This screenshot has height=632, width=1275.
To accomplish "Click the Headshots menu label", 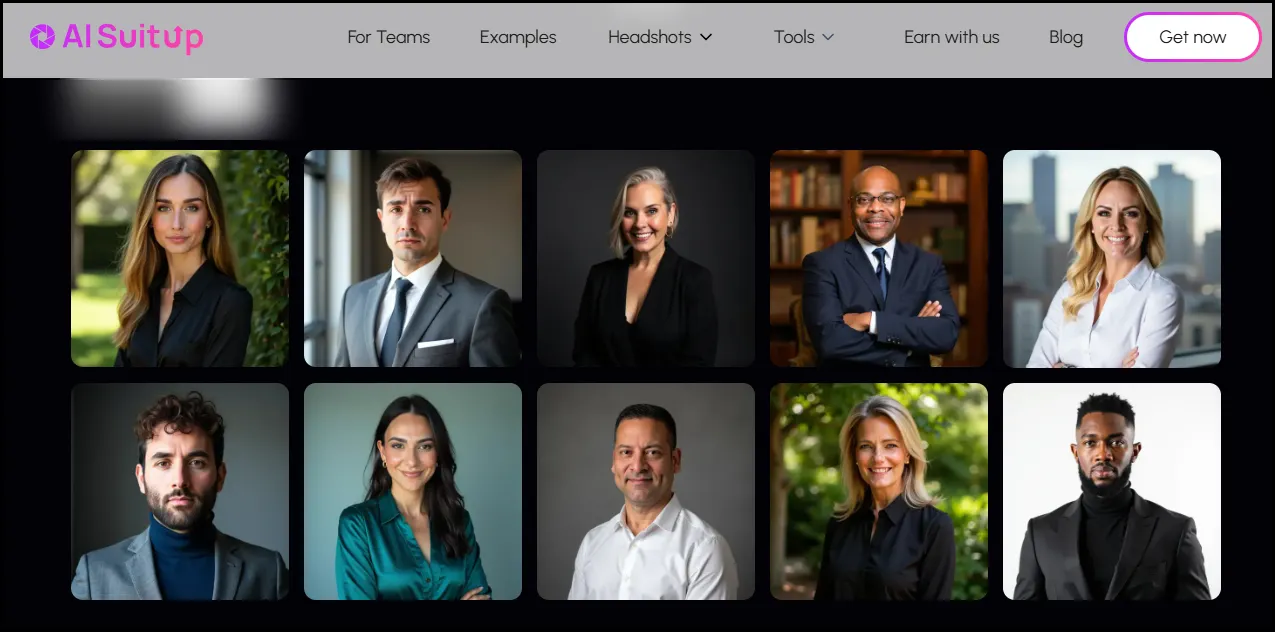I will pyautogui.click(x=650, y=37).
